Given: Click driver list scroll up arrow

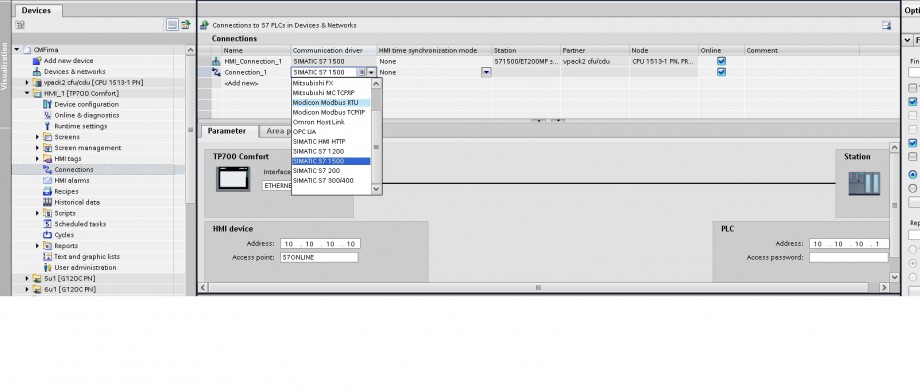Looking at the screenshot, I should [377, 83].
